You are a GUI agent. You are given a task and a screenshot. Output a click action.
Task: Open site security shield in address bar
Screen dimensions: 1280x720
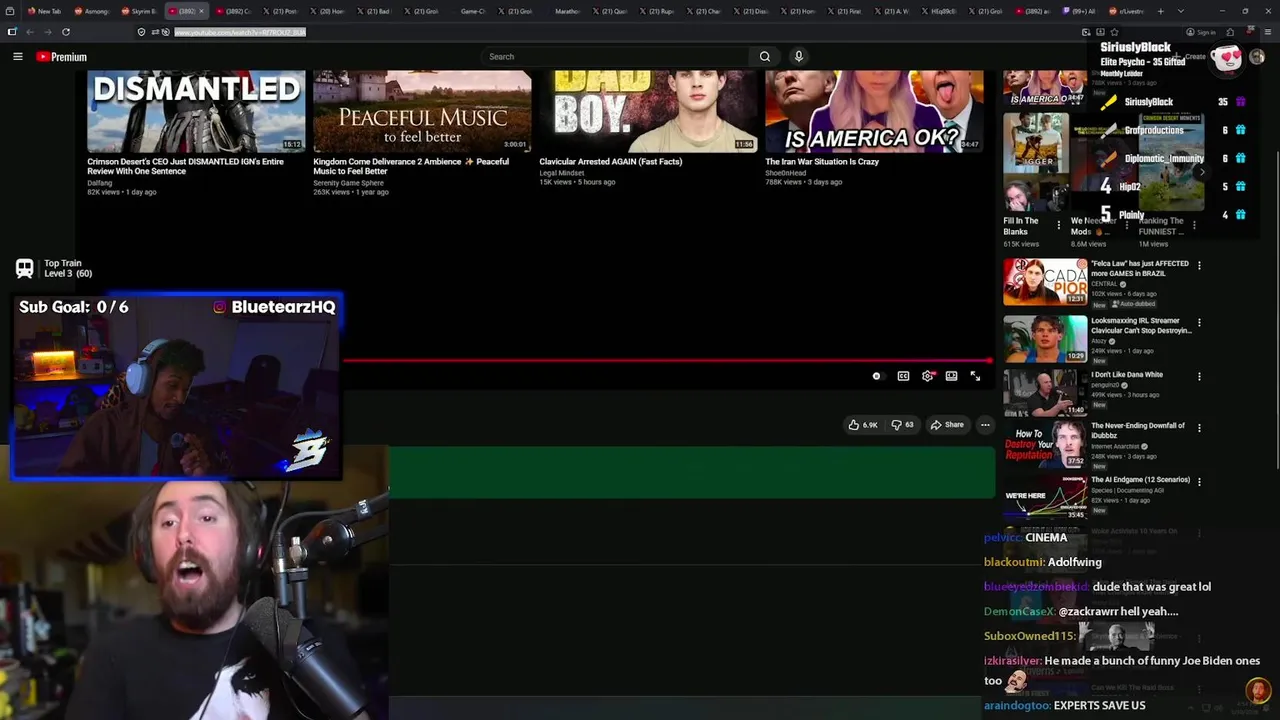tap(141, 32)
